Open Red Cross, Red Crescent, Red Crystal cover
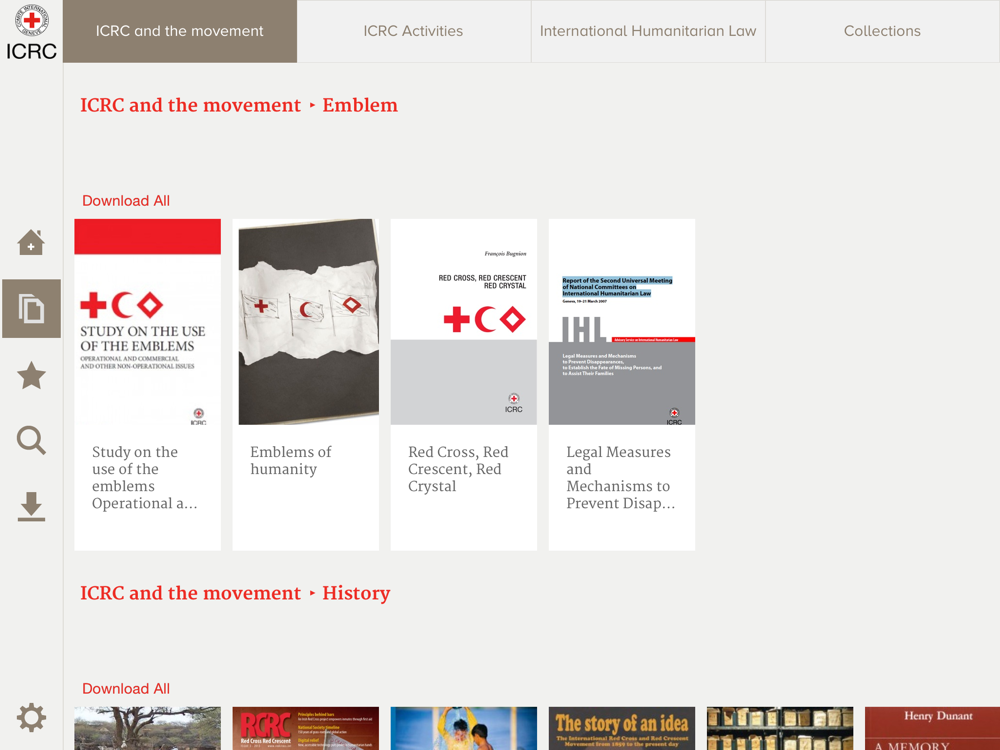 [x=464, y=321]
